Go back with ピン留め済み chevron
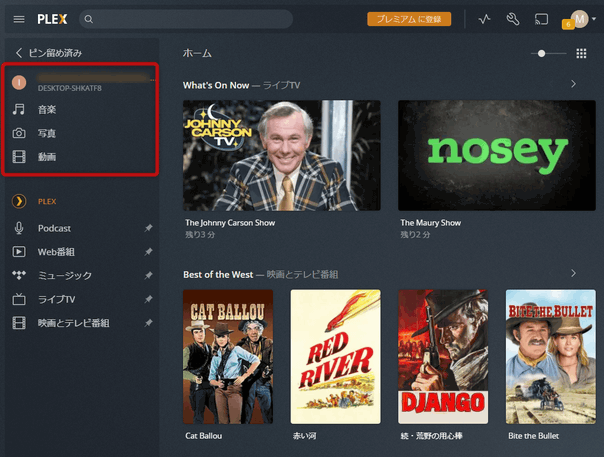 pyautogui.click(x=18, y=53)
